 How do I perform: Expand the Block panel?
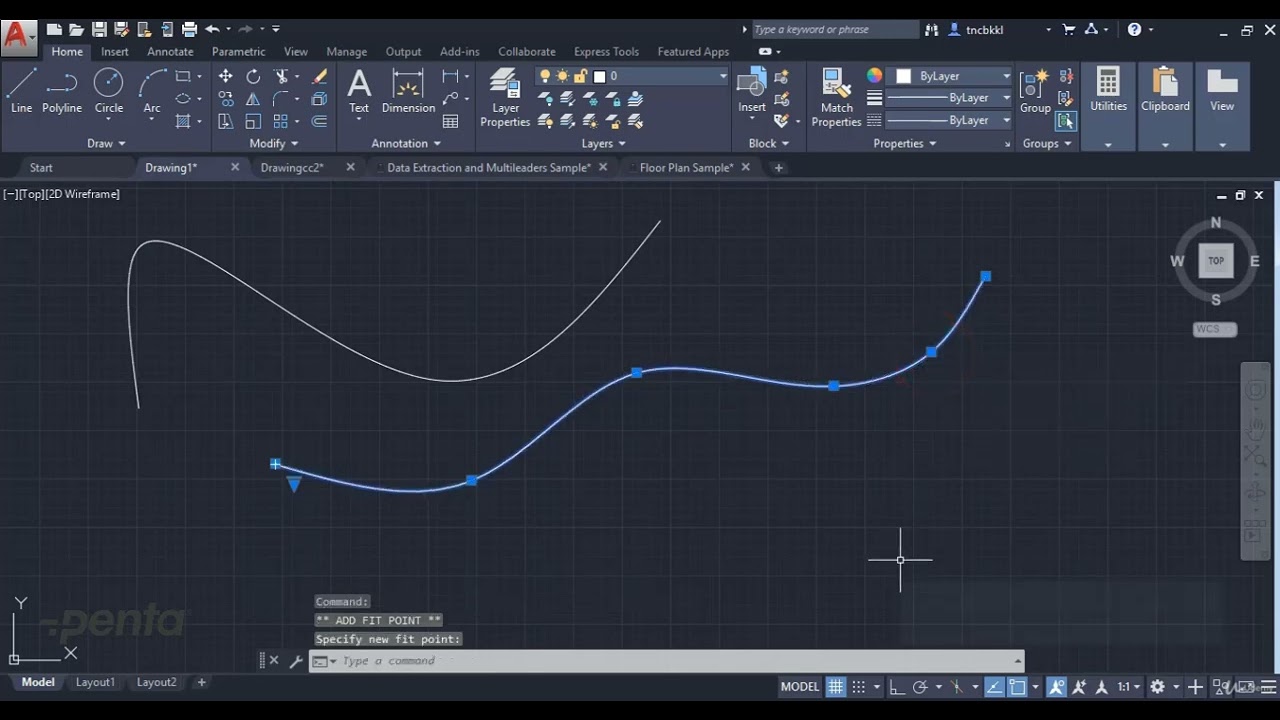(x=768, y=143)
